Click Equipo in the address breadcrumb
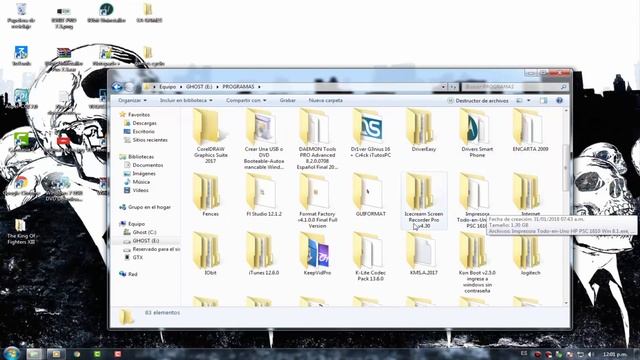This screenshot has height=360, width=640. [167, 87]
